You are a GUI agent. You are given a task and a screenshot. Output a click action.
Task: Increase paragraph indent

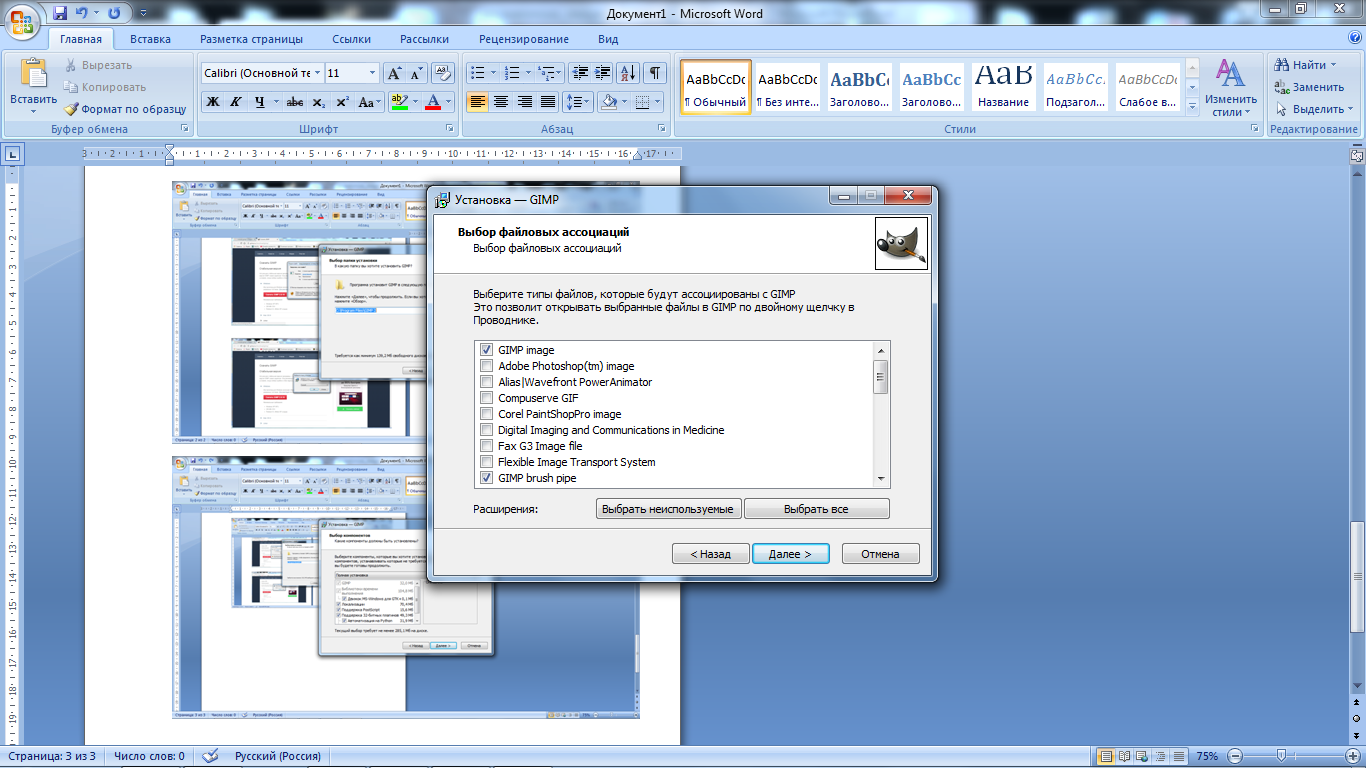(602, 73)
